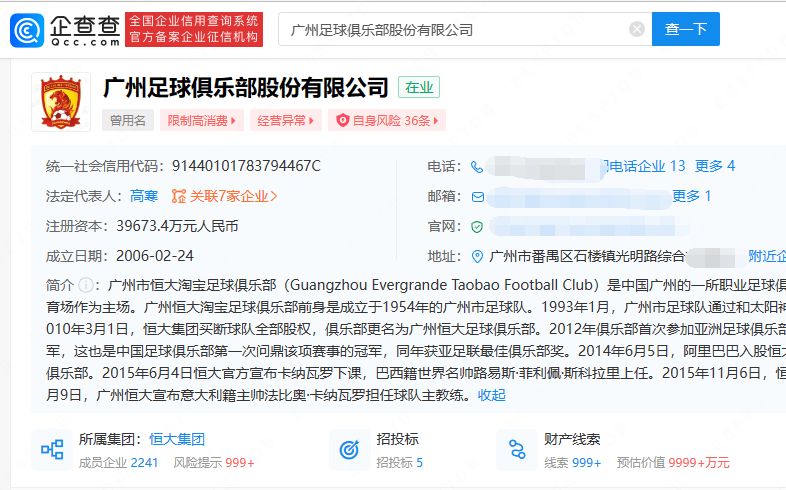This screenshot has height=490, width=786.
Task: Expand the 经营异常 tag
Action: click(x=285, y=120)
